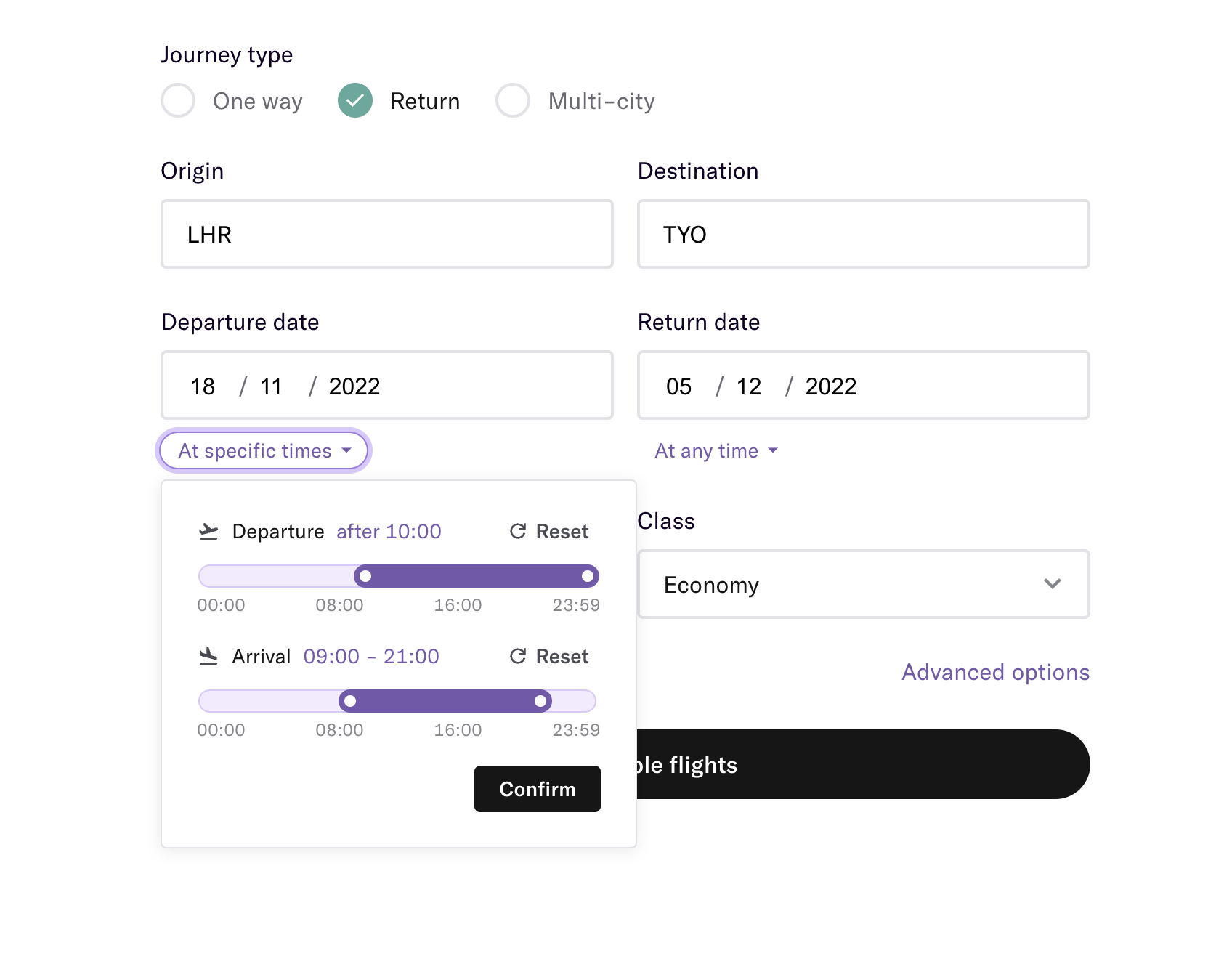Click the Arrival slider end handle

coord(540,701)
